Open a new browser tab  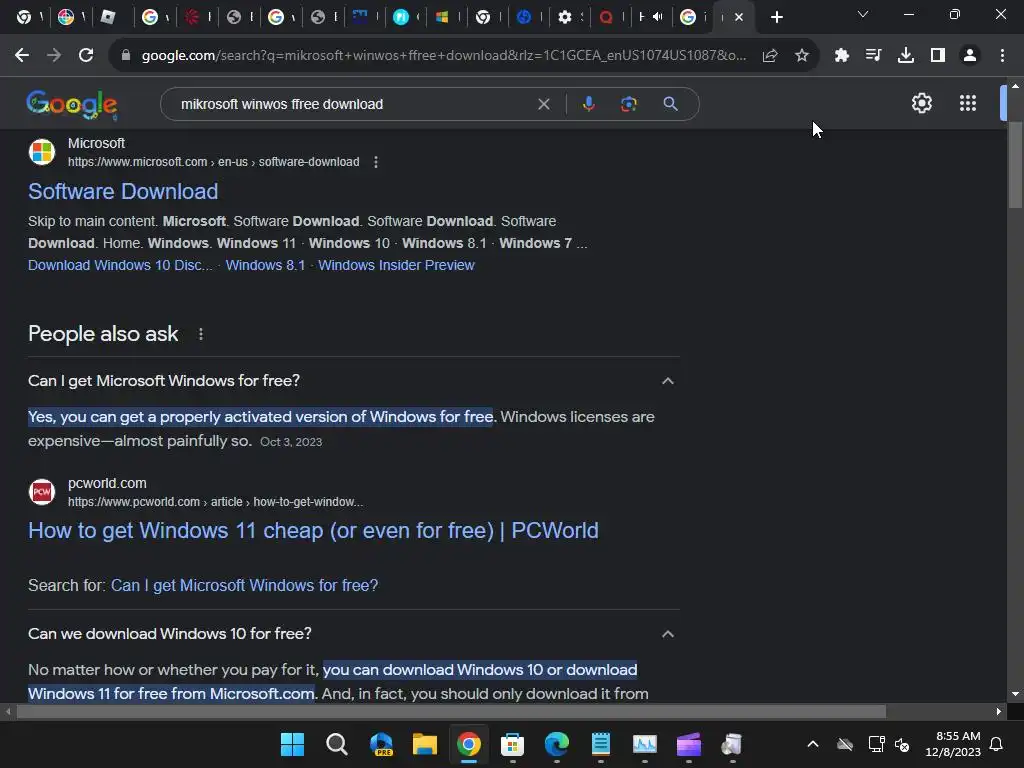tap(776, 17)
